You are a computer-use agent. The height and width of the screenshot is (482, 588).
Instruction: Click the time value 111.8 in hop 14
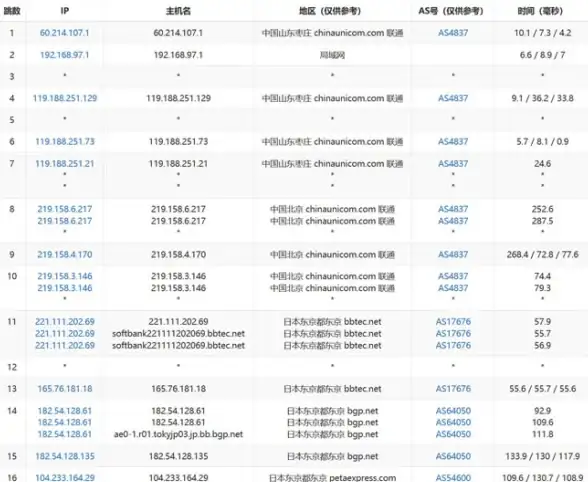[x=542, y=434]
